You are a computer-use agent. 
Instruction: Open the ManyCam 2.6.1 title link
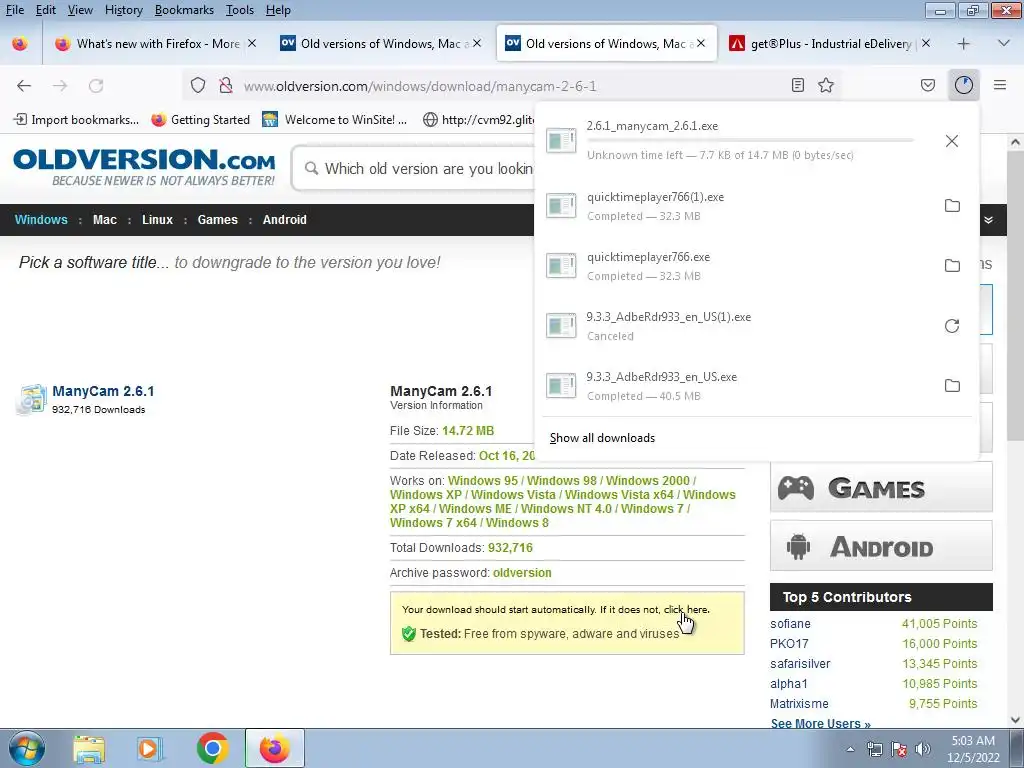pos(103,391)
